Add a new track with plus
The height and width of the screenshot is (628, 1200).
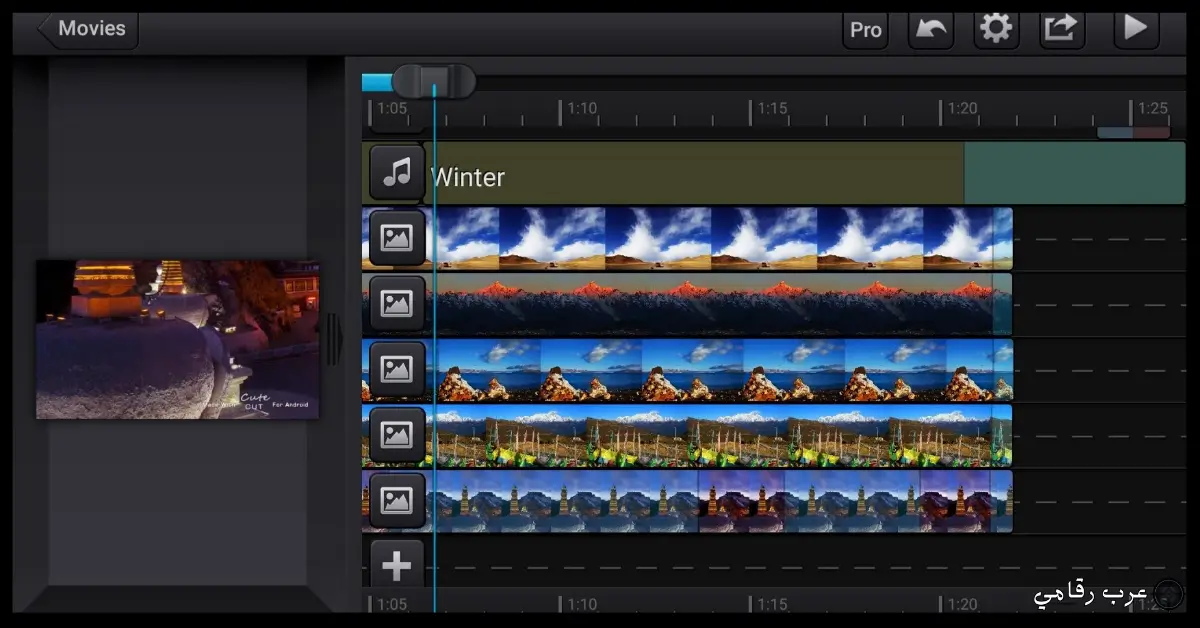[x=397, y=566]
